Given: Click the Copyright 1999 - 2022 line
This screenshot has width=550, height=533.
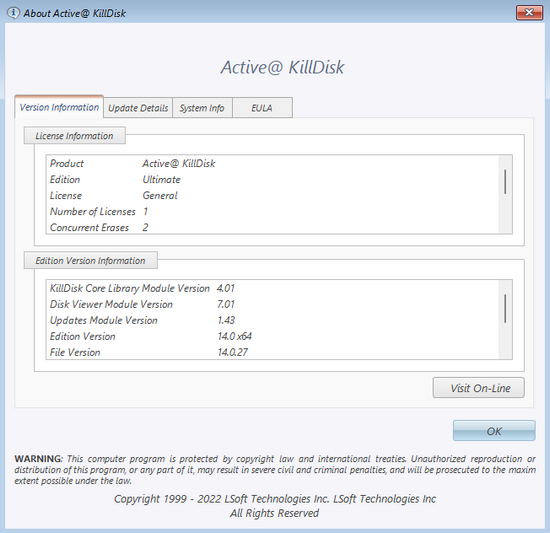Looking at the screenshot, I should coord(275,499).
